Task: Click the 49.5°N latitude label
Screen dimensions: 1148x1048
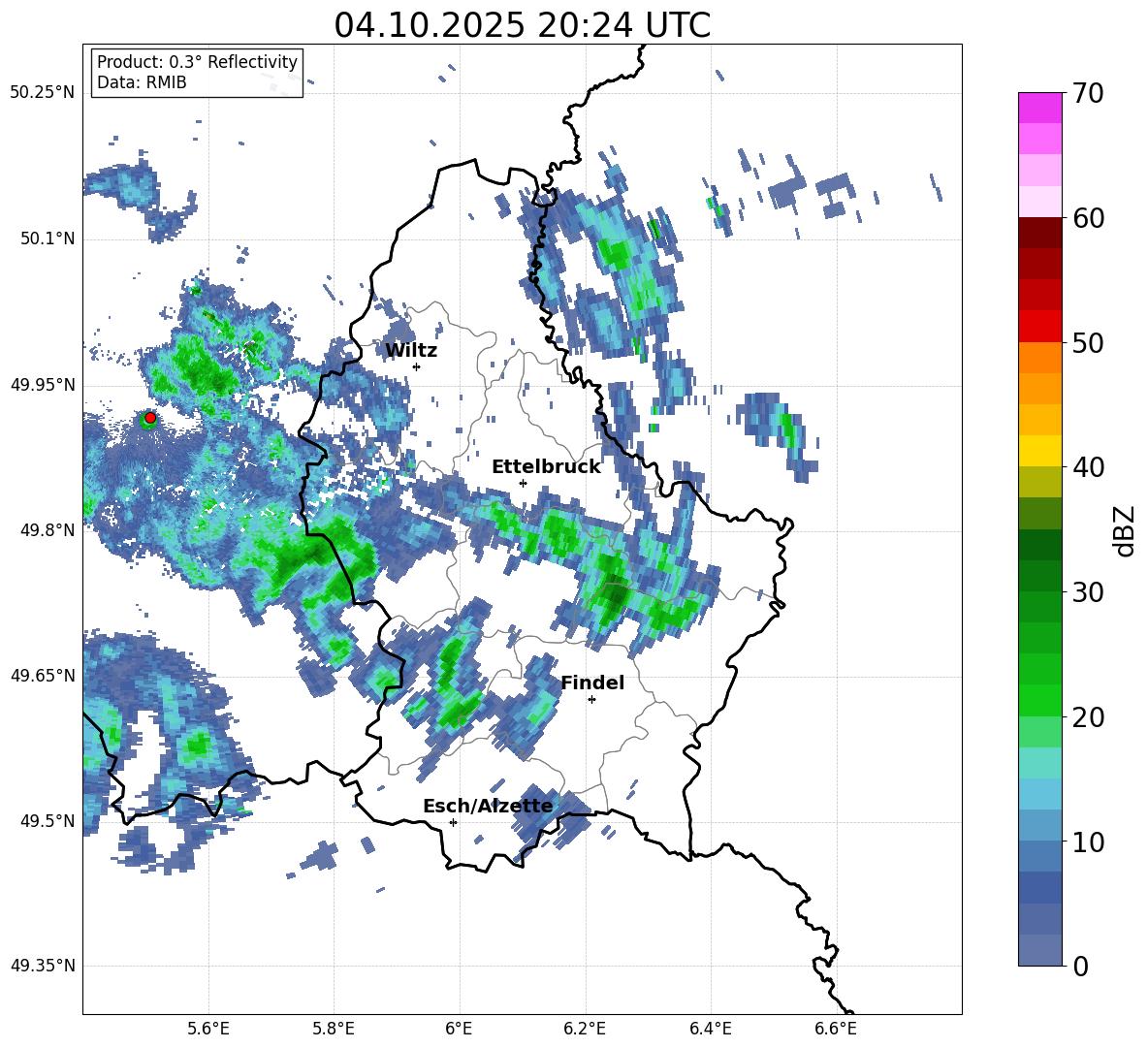Action: [x=48, y=821]
